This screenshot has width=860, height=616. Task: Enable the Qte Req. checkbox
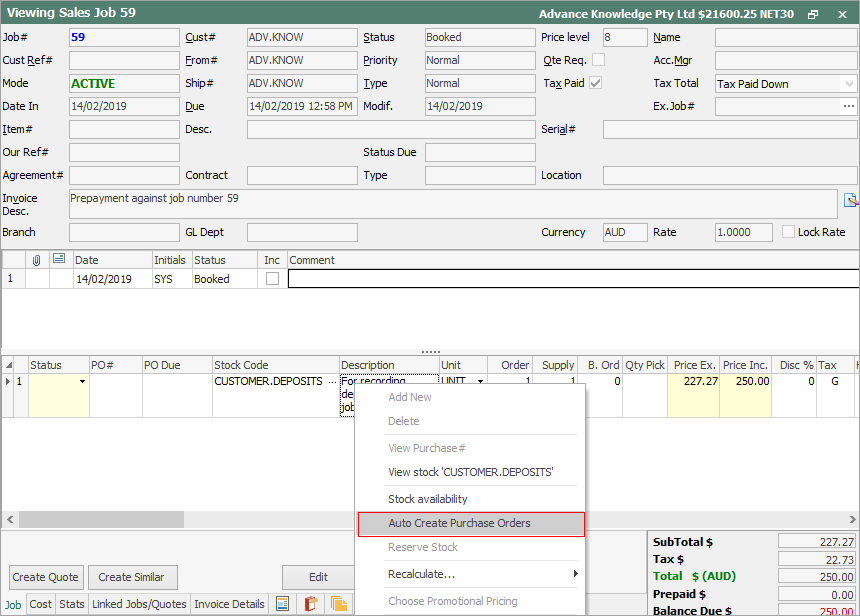coord(597,59)
